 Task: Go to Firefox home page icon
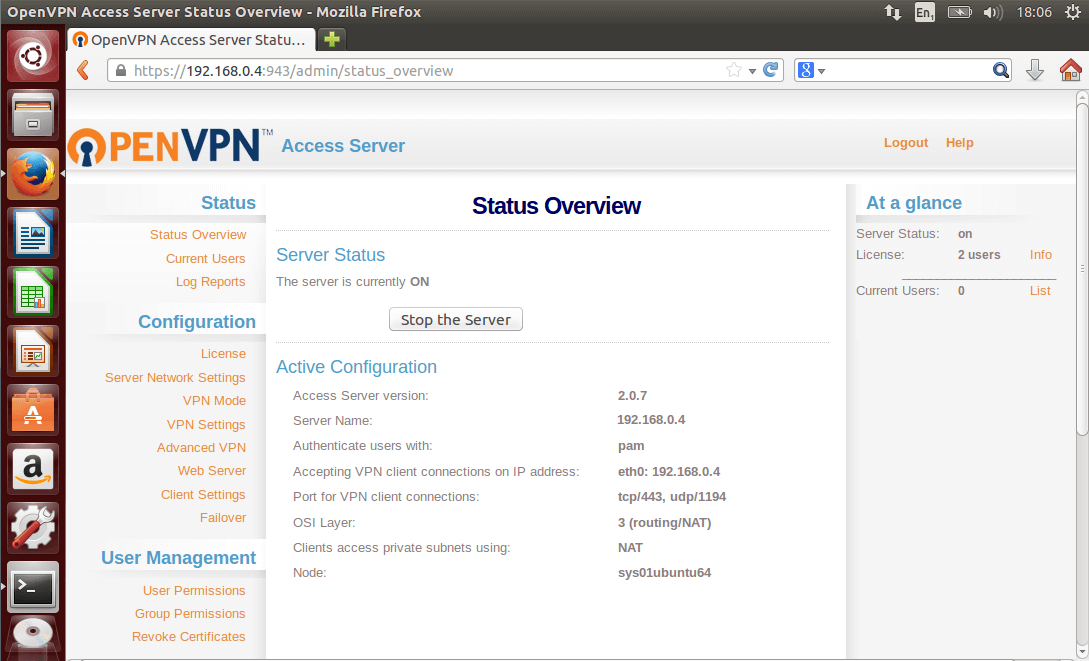(1071, 70)
